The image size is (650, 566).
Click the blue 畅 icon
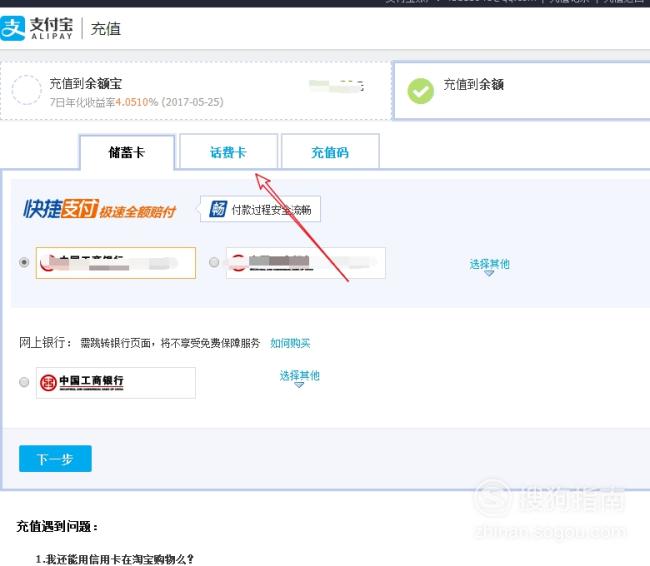pyautogui.click(x=218, y=209)
